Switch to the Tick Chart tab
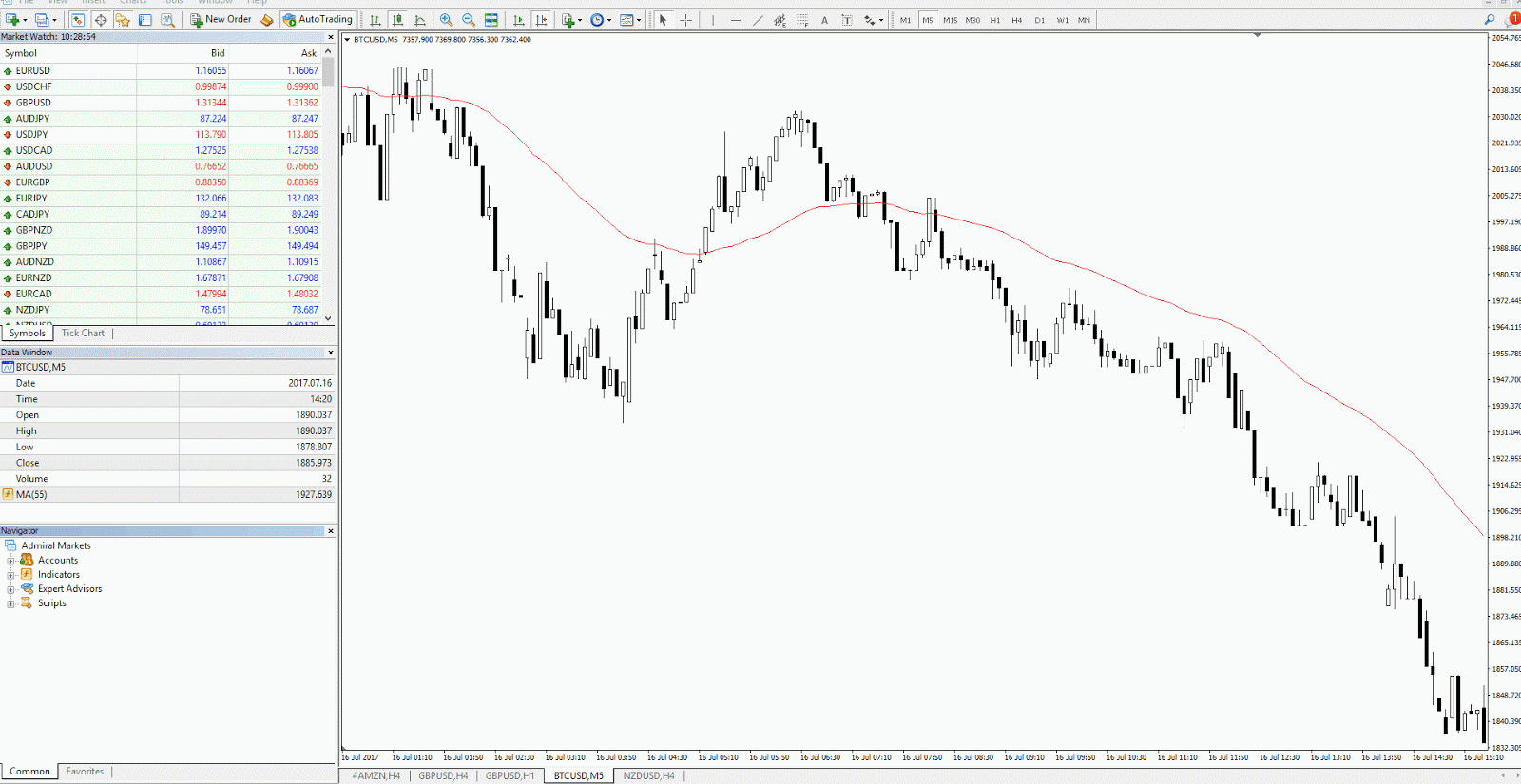 (83, 333)
